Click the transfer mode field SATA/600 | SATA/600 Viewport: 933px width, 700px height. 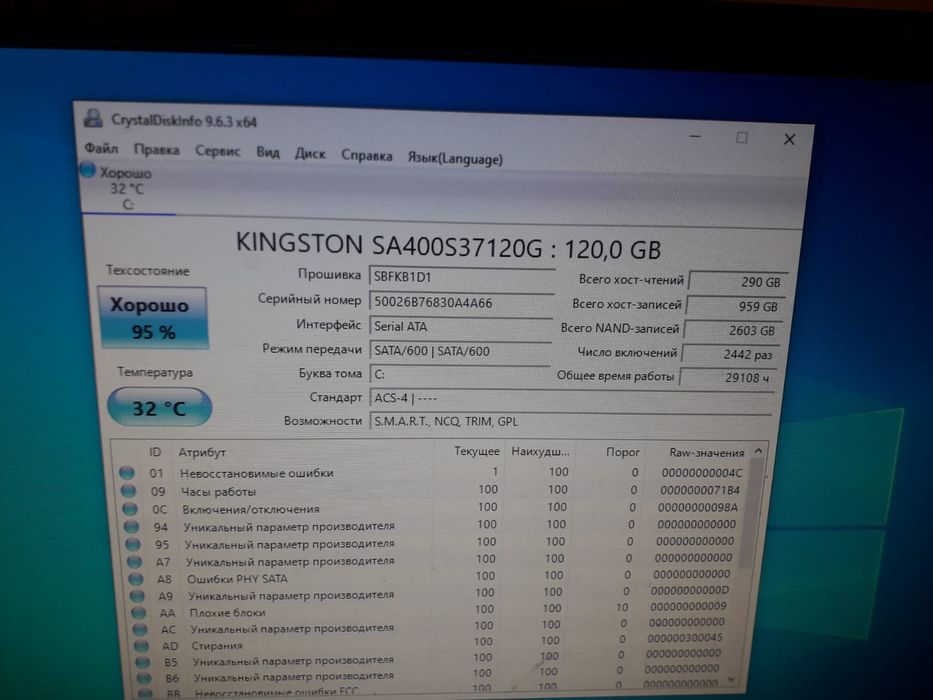pyautogui.click(x=459, y=351)
